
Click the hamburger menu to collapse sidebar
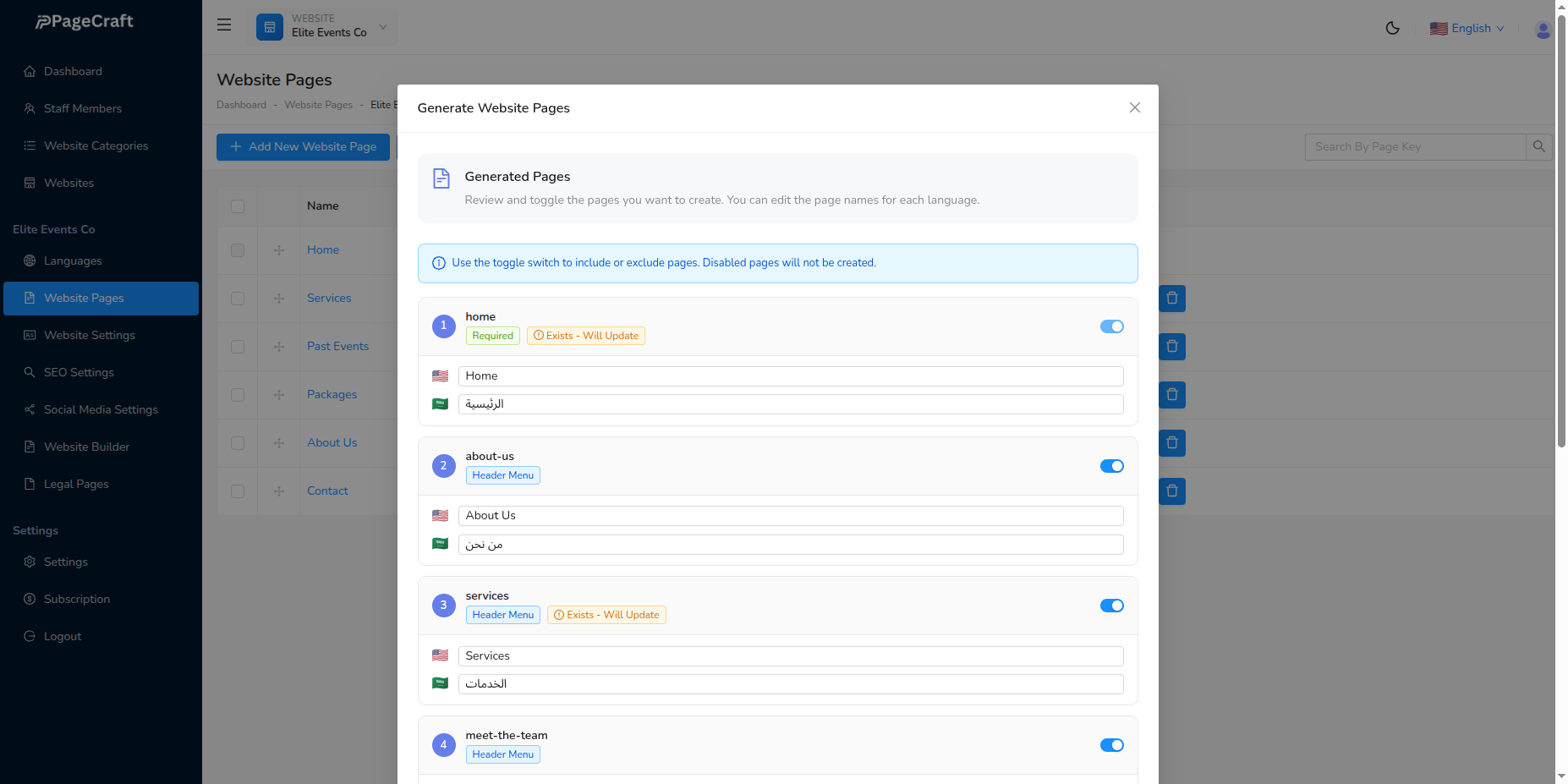(x=223, y=25)
